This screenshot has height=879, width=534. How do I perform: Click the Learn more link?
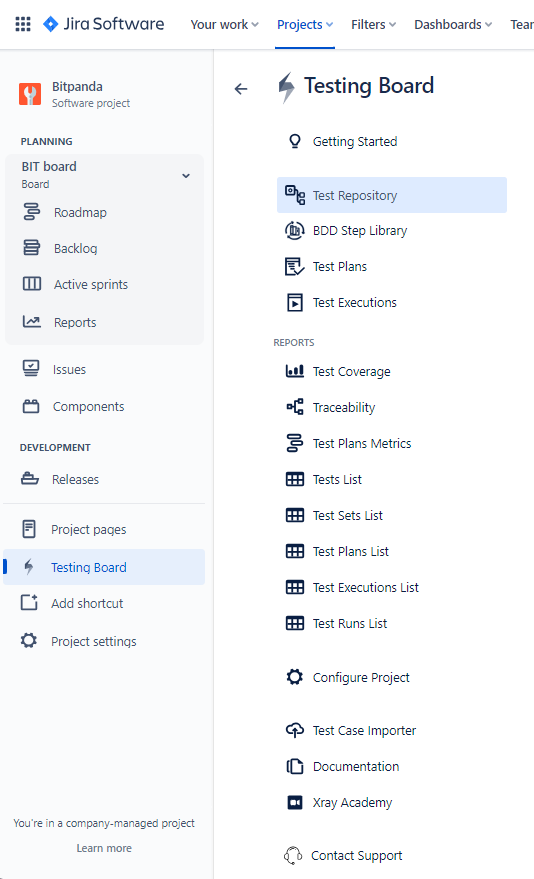[104, 848]
